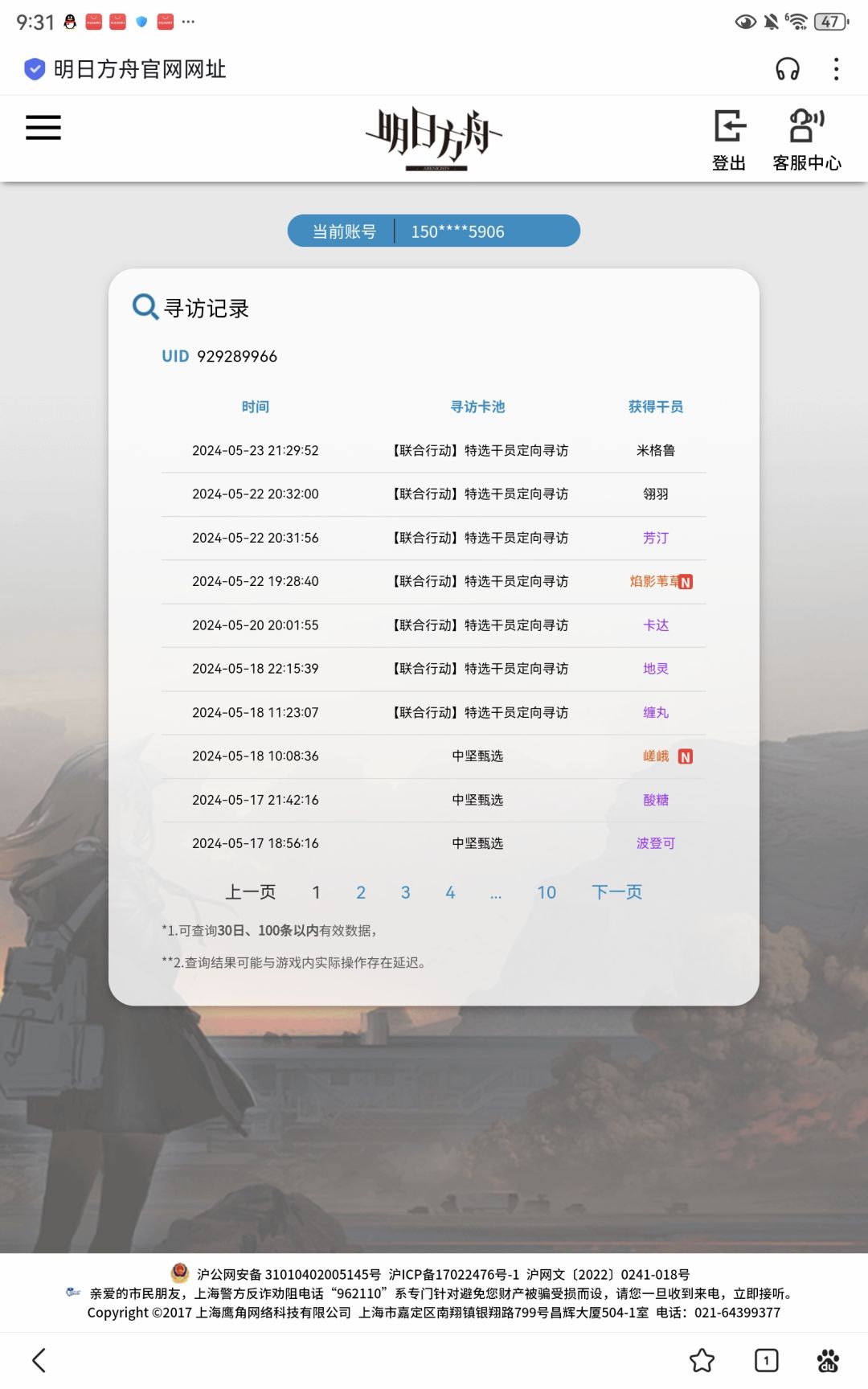
Task: Click operator name 米格鲁
Action: click(656, 451)
